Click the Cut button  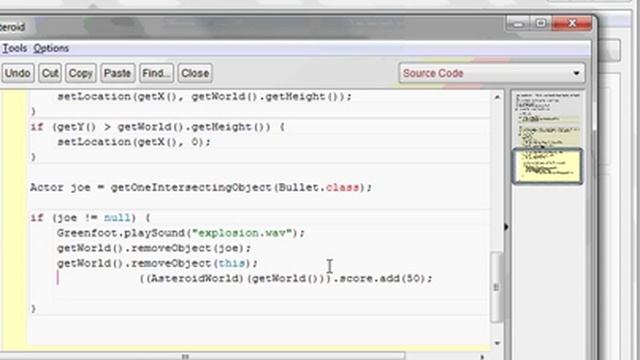tap(50, 73)
